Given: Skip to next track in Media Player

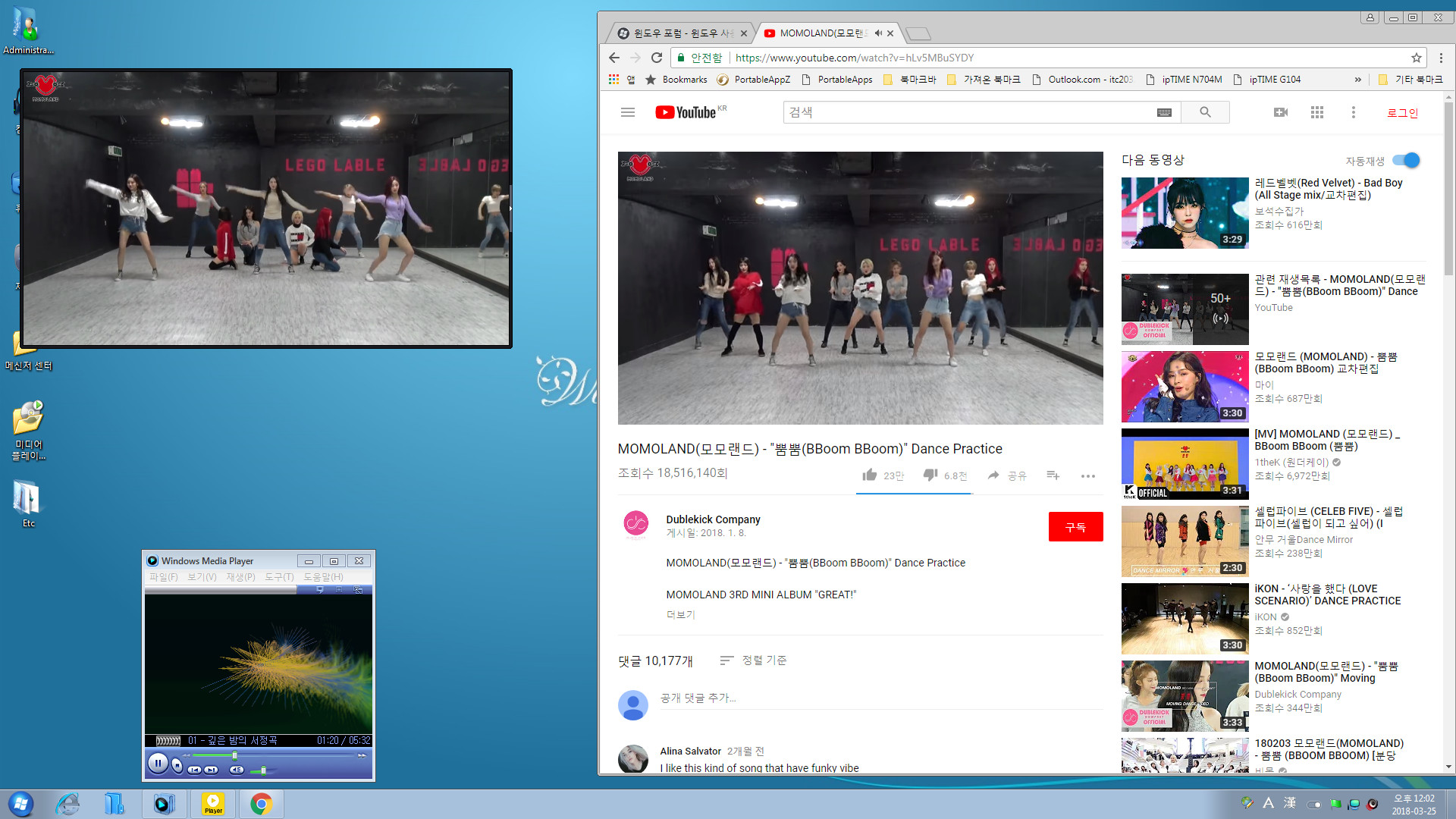Looking at the screenshot, I should [x=212, y=770].
